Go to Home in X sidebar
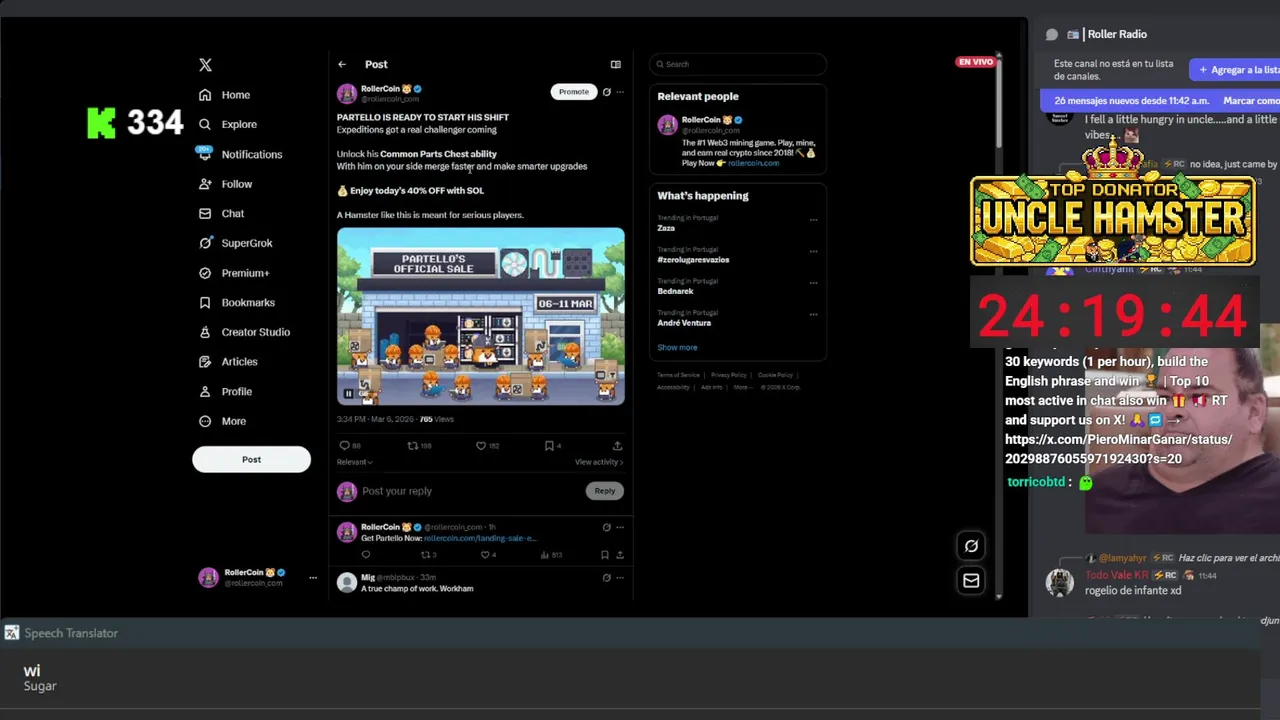This screenshot has height=720, width=1280. point(225,95)
